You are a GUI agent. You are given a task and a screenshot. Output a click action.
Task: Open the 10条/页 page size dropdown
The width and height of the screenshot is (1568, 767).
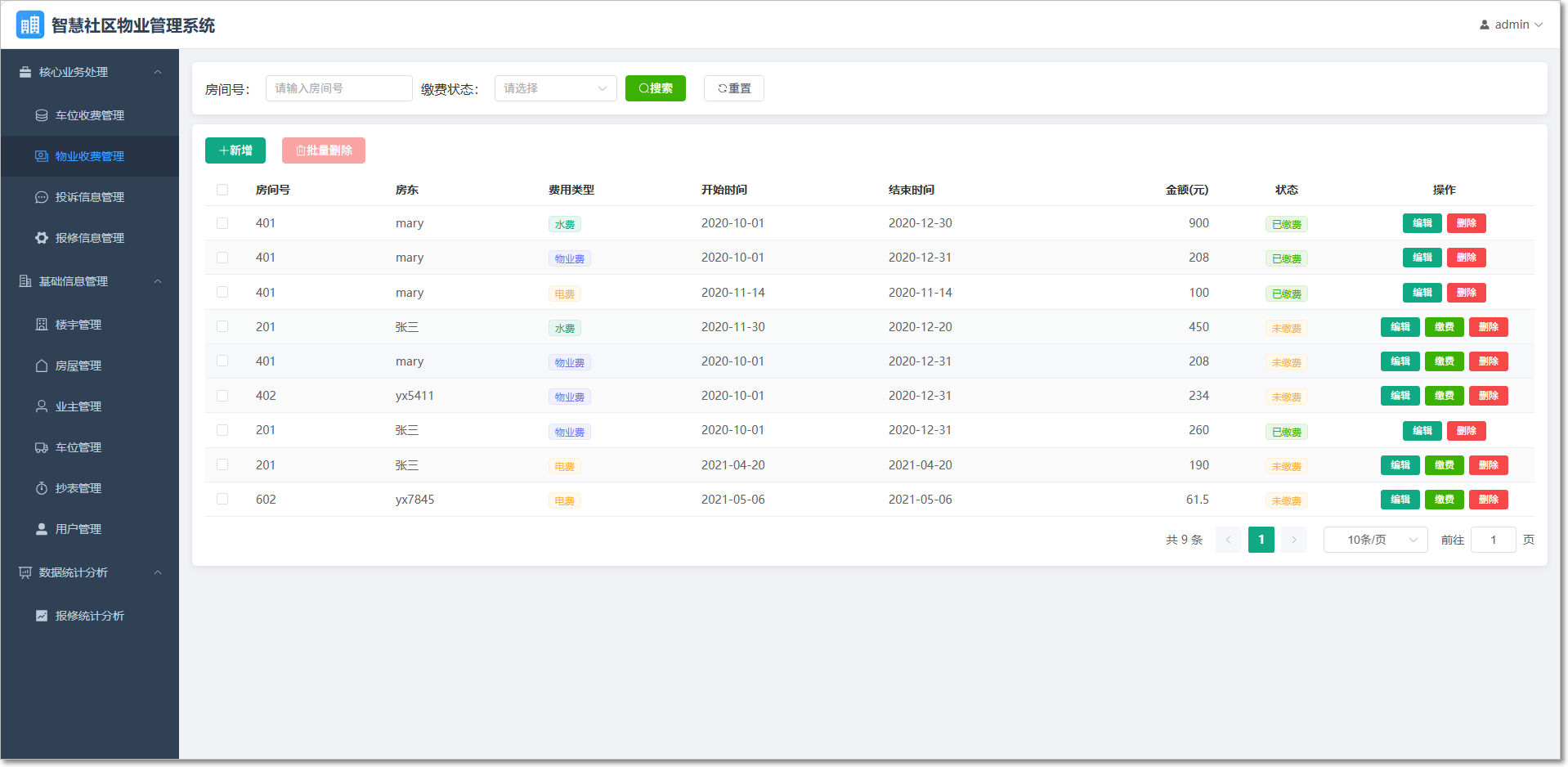(x=1376, y=540)
